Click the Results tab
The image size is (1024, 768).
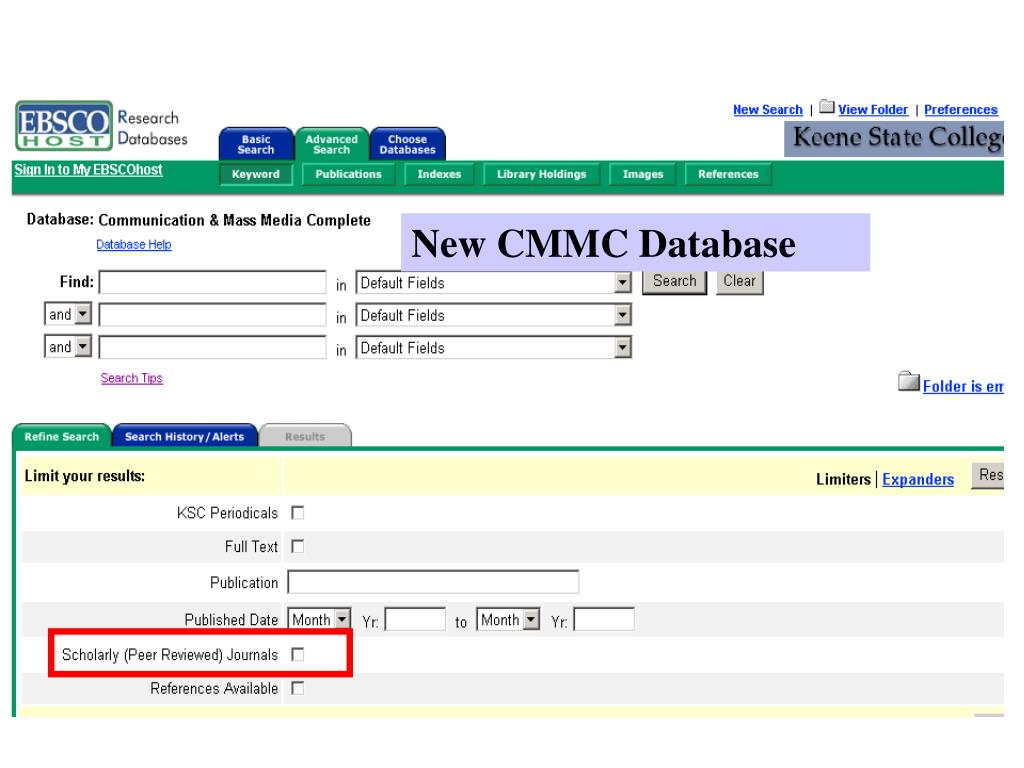point(305,436)
